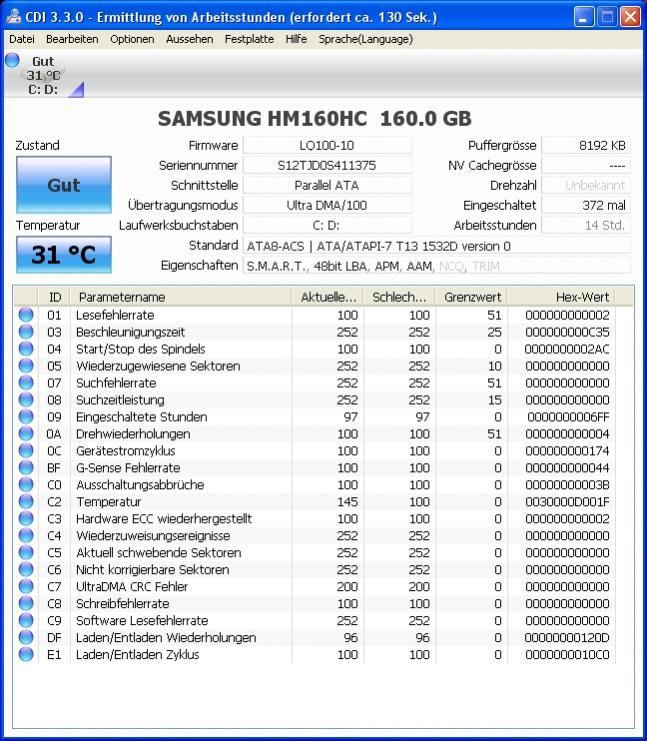Click status orb of Wiederzugewiesene Sektoren row

(x=26, y=366)
